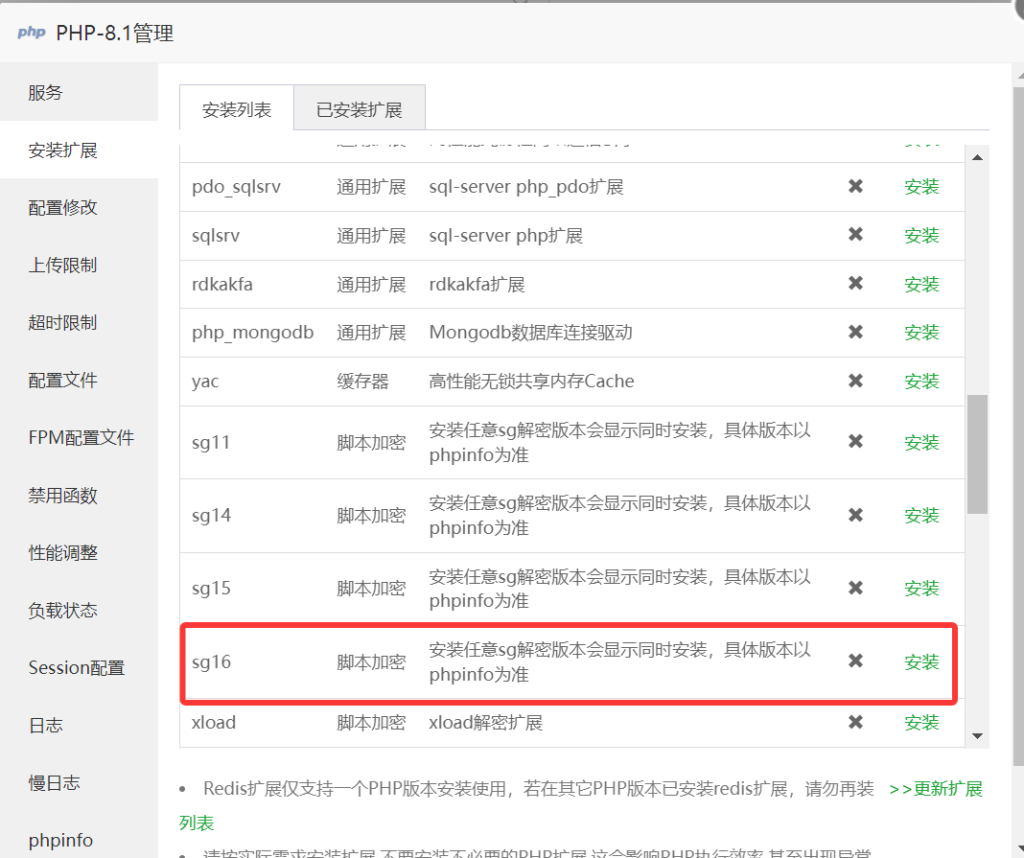Go to FPM配置文件 section

(81, 438)
